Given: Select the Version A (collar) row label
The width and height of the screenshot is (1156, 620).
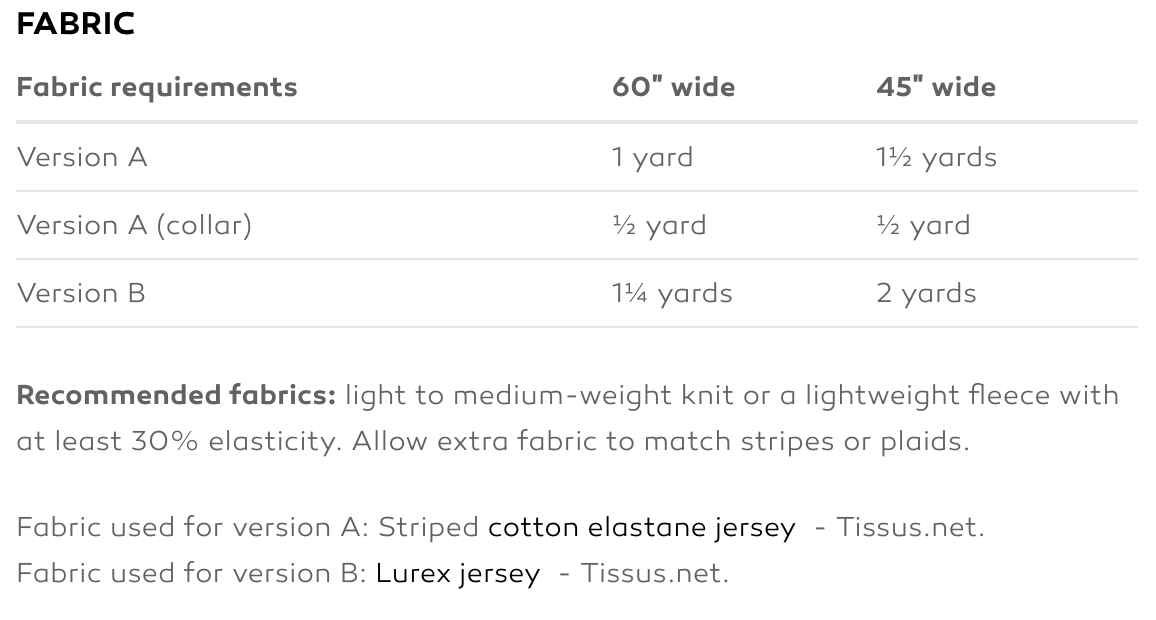Looking at the screenshot, I should tap(134, 225).
